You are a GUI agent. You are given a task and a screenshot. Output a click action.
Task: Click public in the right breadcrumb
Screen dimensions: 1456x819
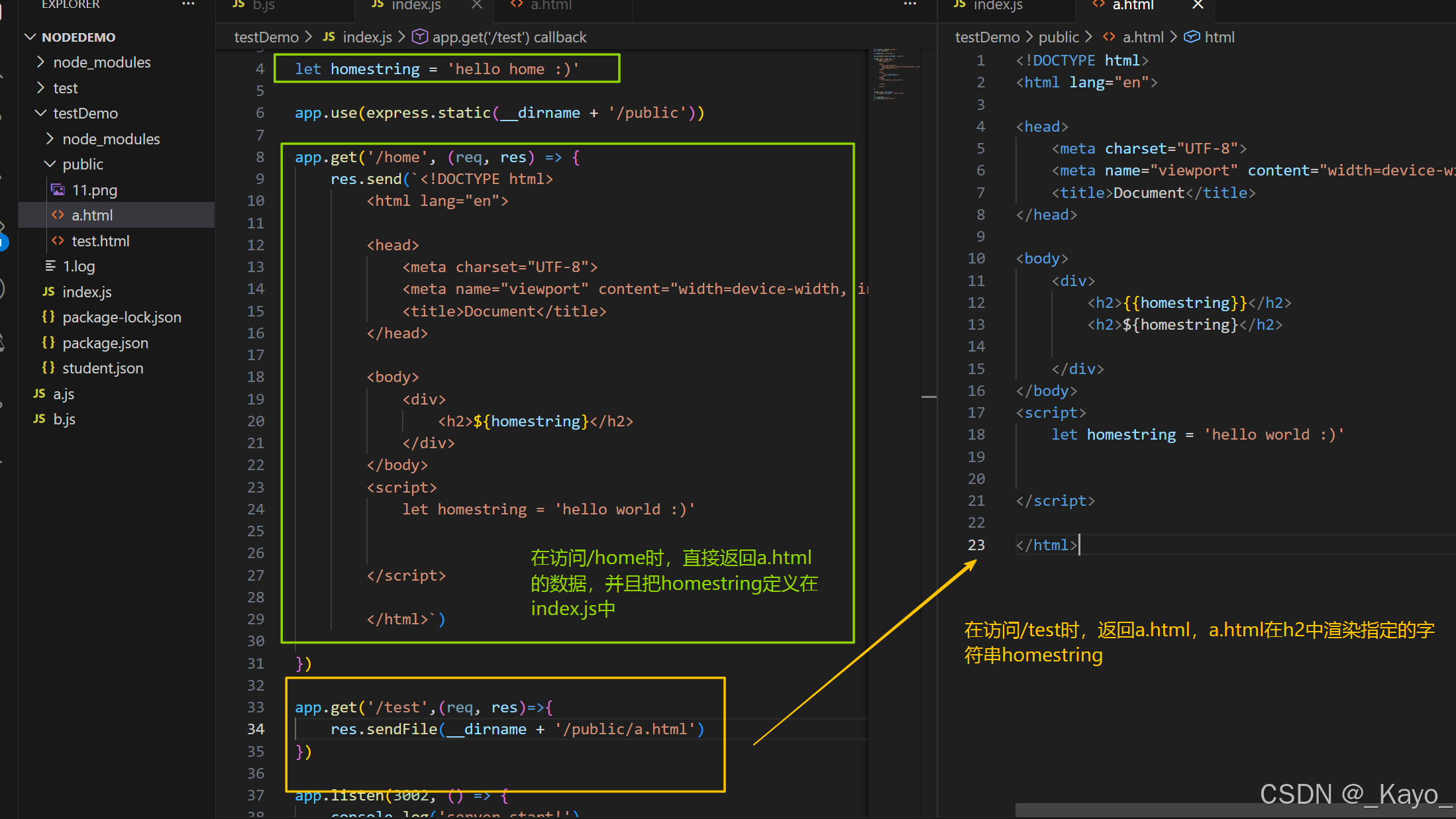pos(1058,37)
